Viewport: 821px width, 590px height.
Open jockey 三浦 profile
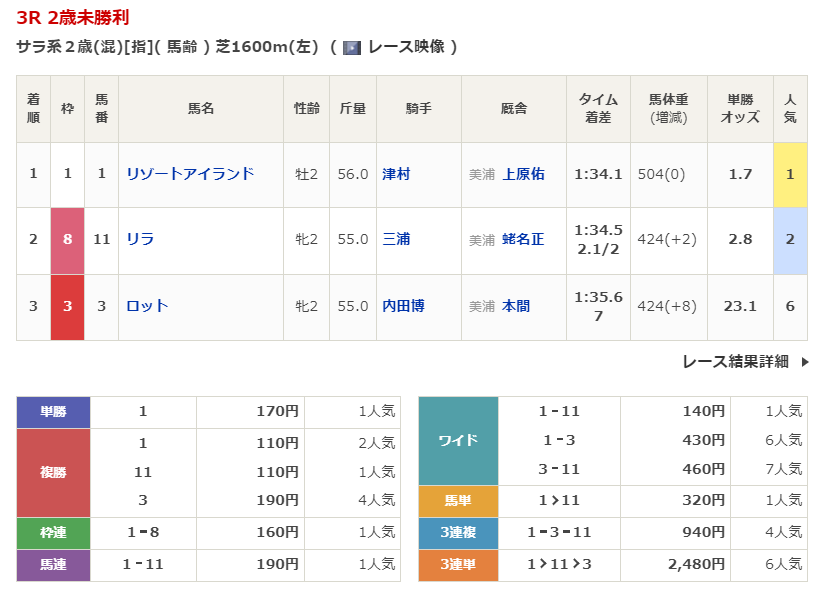coord(396,240)
